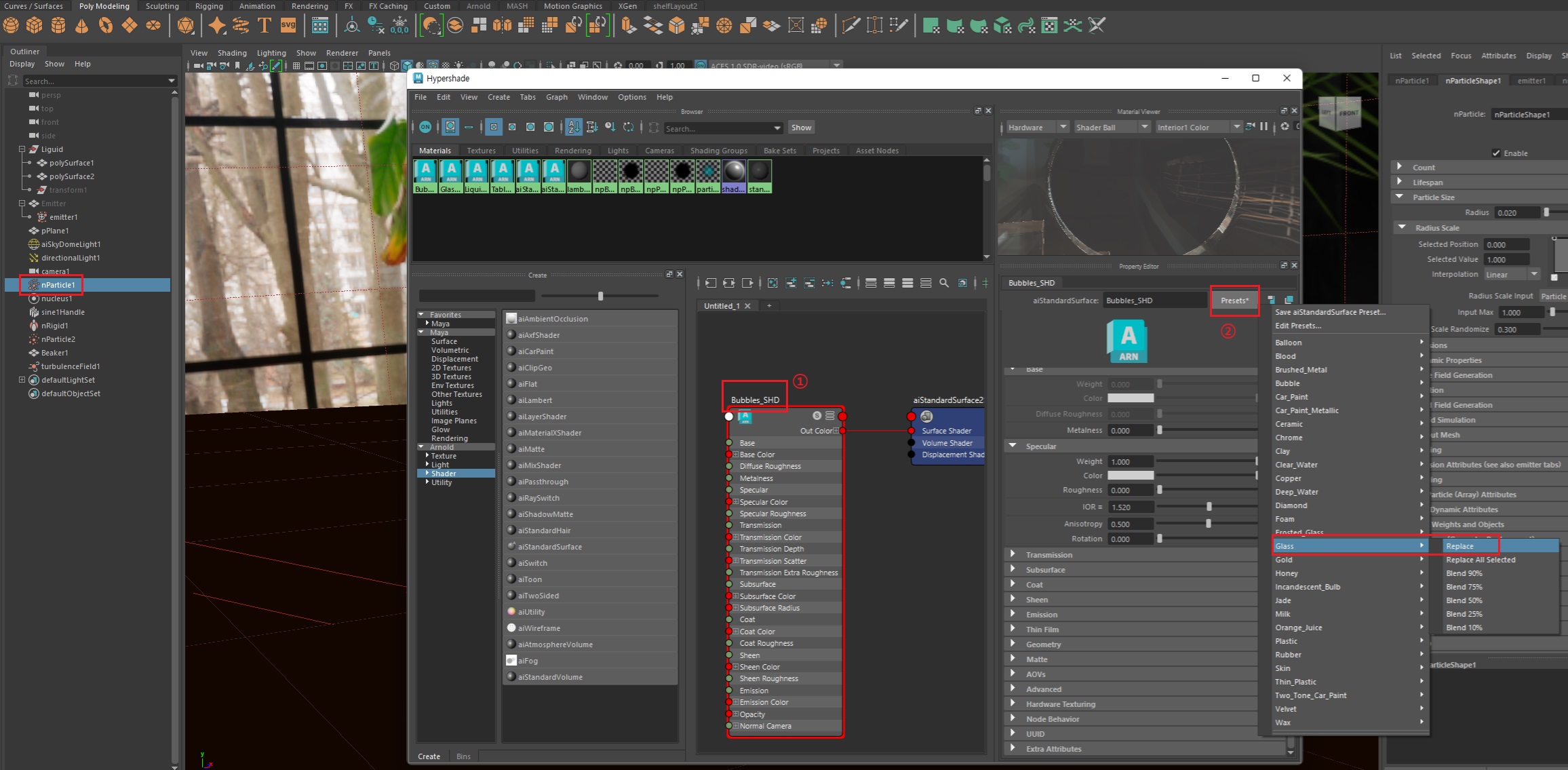Switch to the Textures tab
1568x770 pixels.
(481, 151)
